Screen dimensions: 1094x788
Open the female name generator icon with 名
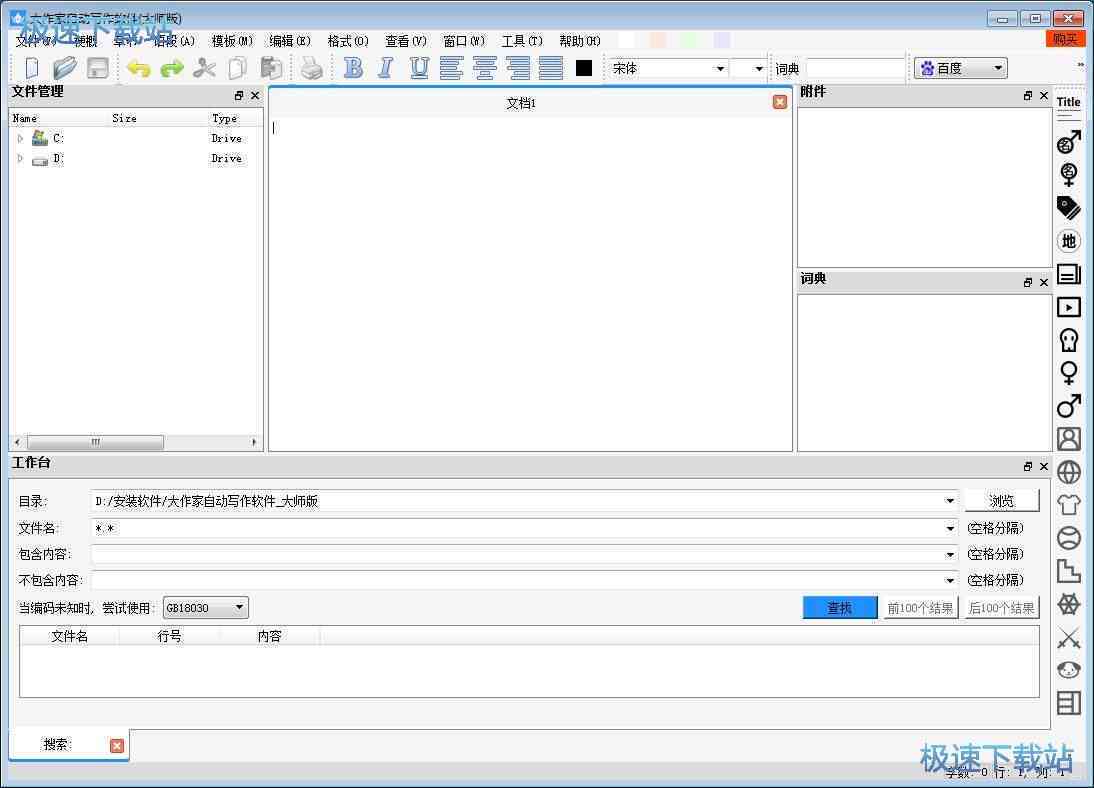point(1068,174)
